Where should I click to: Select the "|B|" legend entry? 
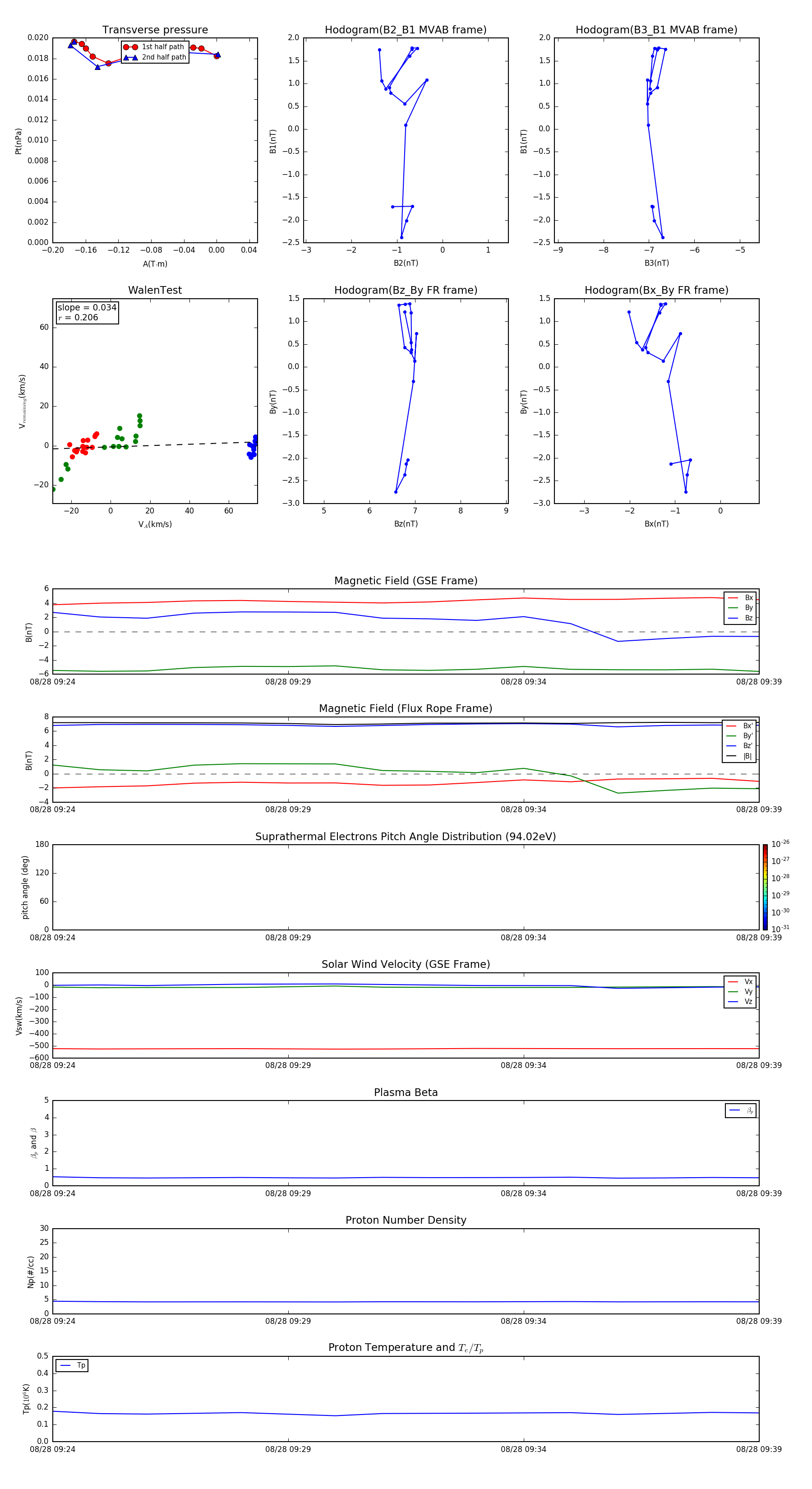740,756
